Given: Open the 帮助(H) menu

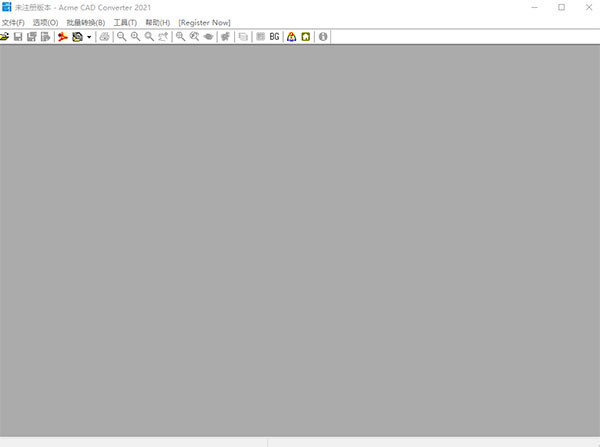Looking at the screenshot, I should [158, 22].
